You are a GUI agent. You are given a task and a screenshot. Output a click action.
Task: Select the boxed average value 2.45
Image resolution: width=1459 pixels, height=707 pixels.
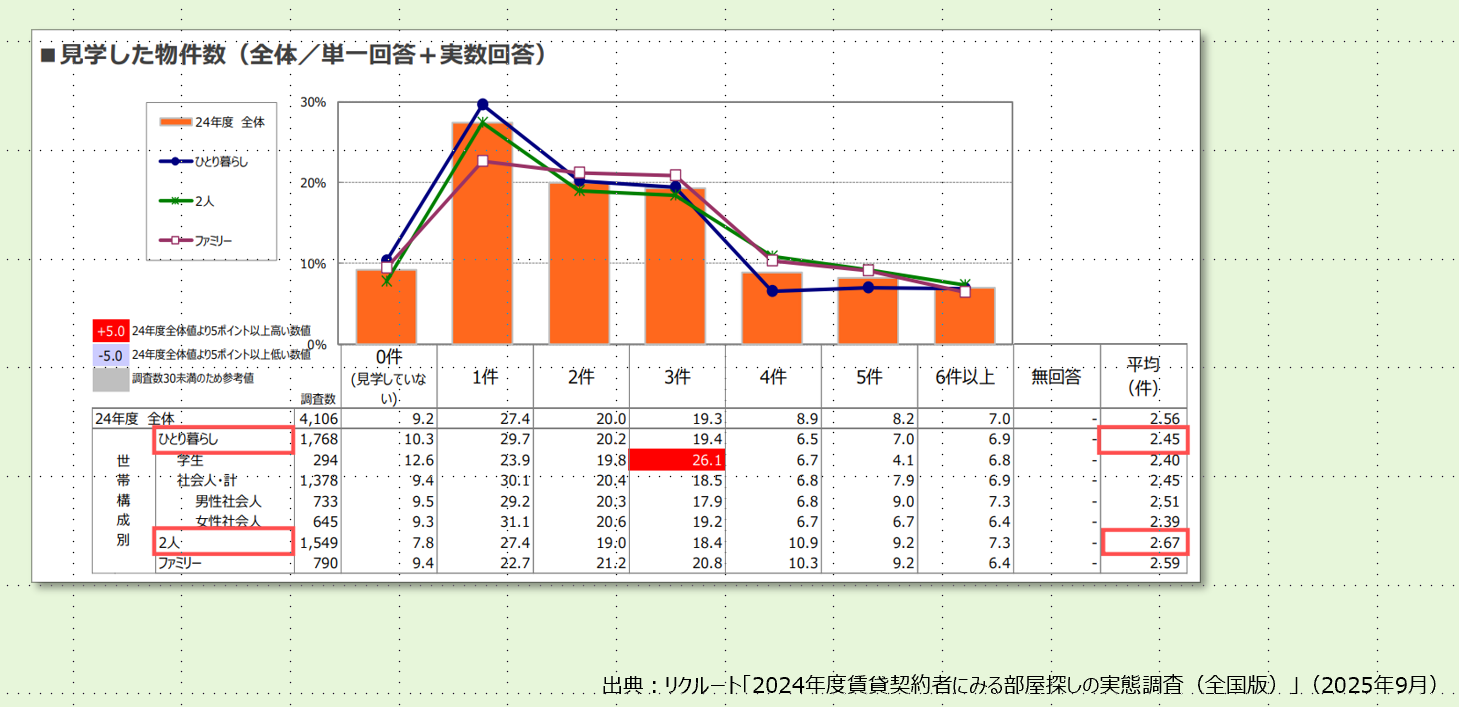1145,440
